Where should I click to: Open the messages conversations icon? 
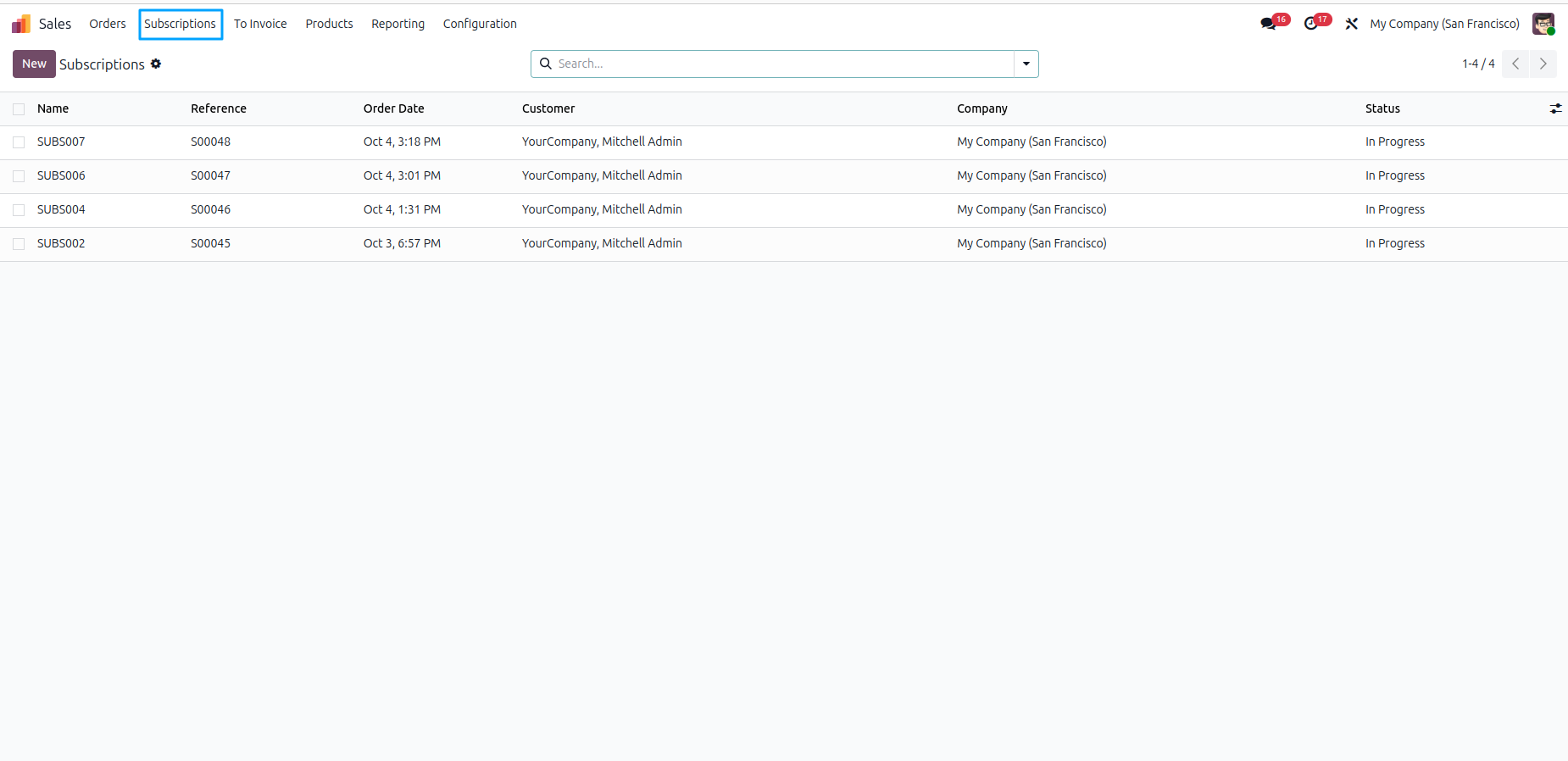pyautogui.click(x=1269, y=24)
